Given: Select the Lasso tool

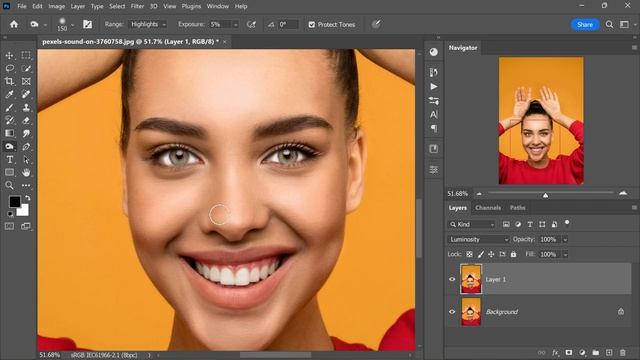Looking at the screenshot, I should 9,68.
